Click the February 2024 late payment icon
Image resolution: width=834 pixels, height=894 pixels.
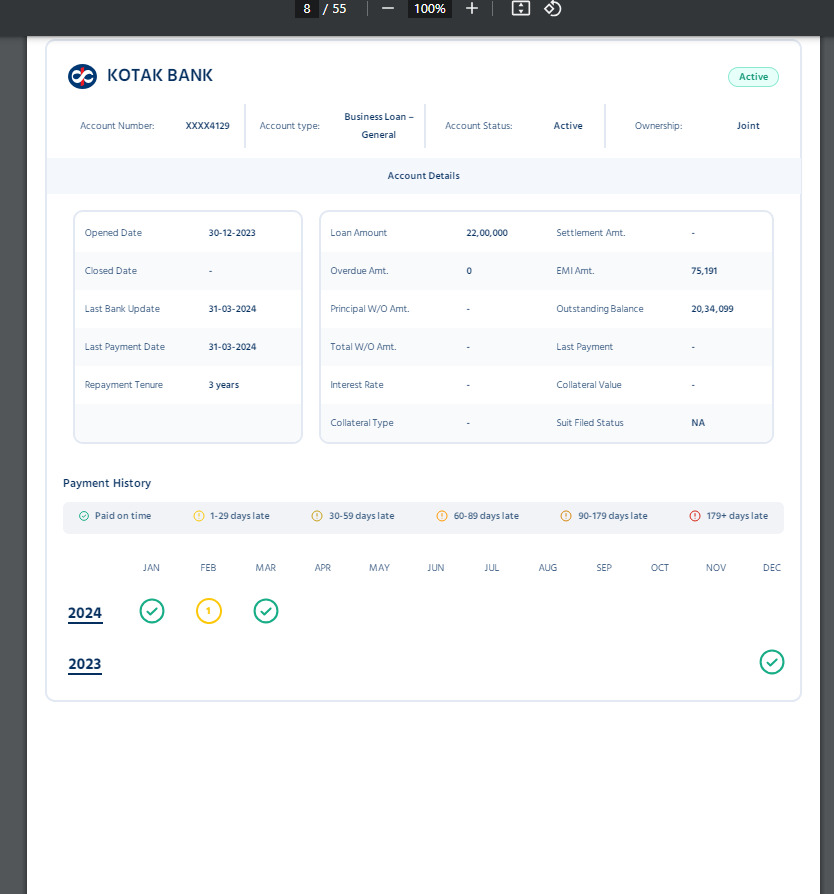pos(209,611)
